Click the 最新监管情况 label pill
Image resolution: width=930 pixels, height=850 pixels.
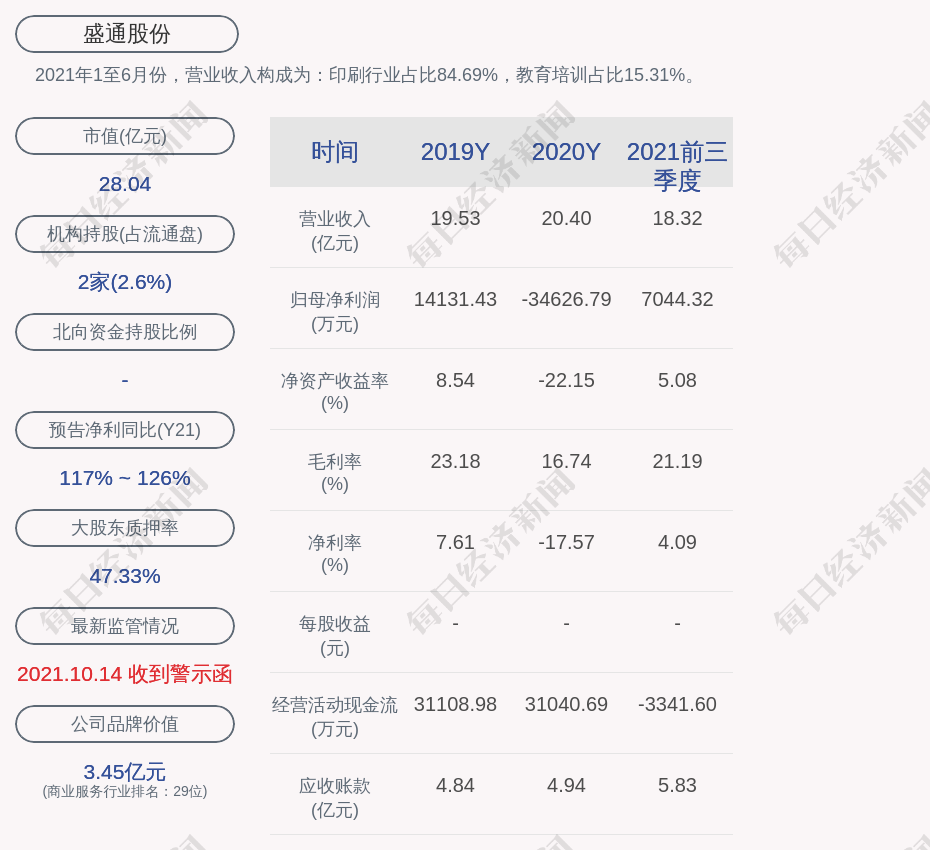[x=125, y=626]
